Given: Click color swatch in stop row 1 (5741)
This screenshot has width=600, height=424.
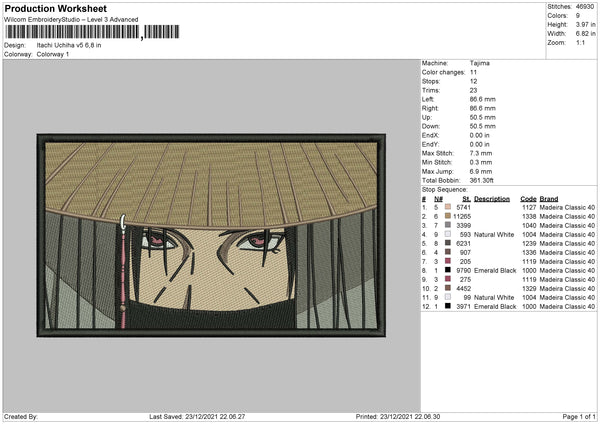Looking at the screenshot, I should (448, 207).
